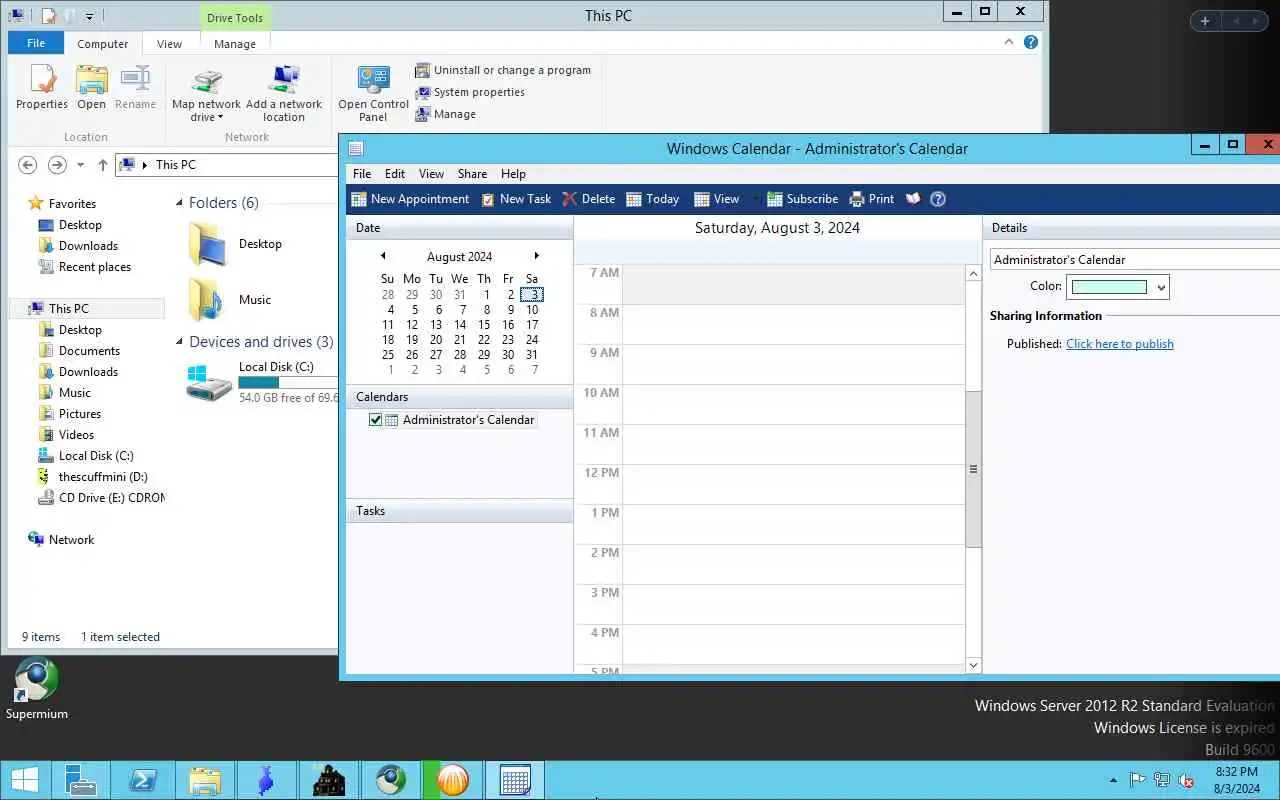Select Pictures under This PC
The image size is (1280, 800).
tap(70, 414)
